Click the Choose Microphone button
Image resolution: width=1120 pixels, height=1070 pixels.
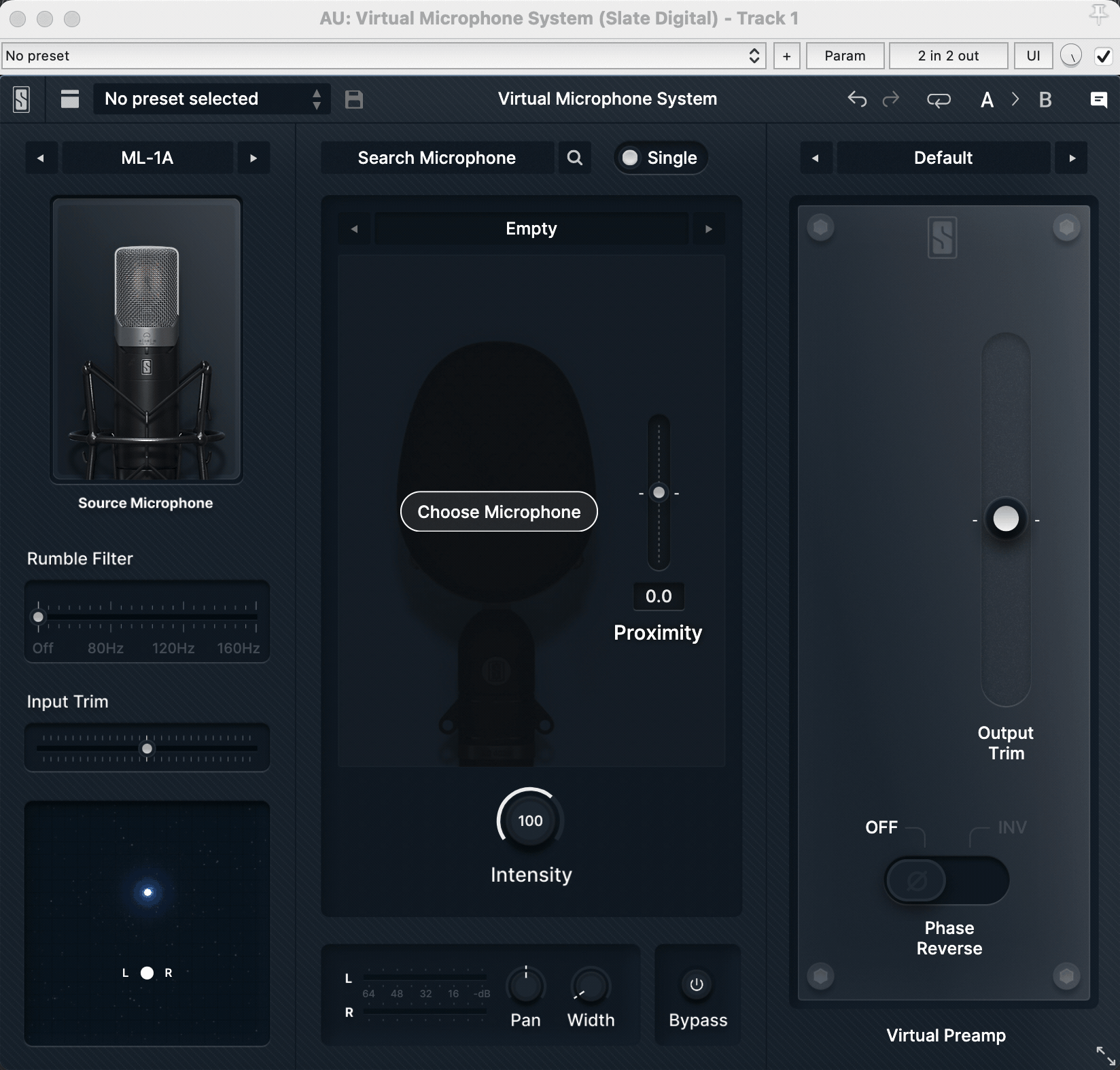tap(499, 512)
